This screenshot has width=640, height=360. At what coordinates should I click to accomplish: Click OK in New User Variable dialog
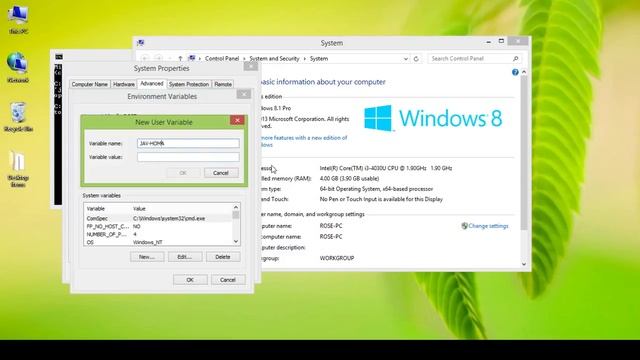183,173
